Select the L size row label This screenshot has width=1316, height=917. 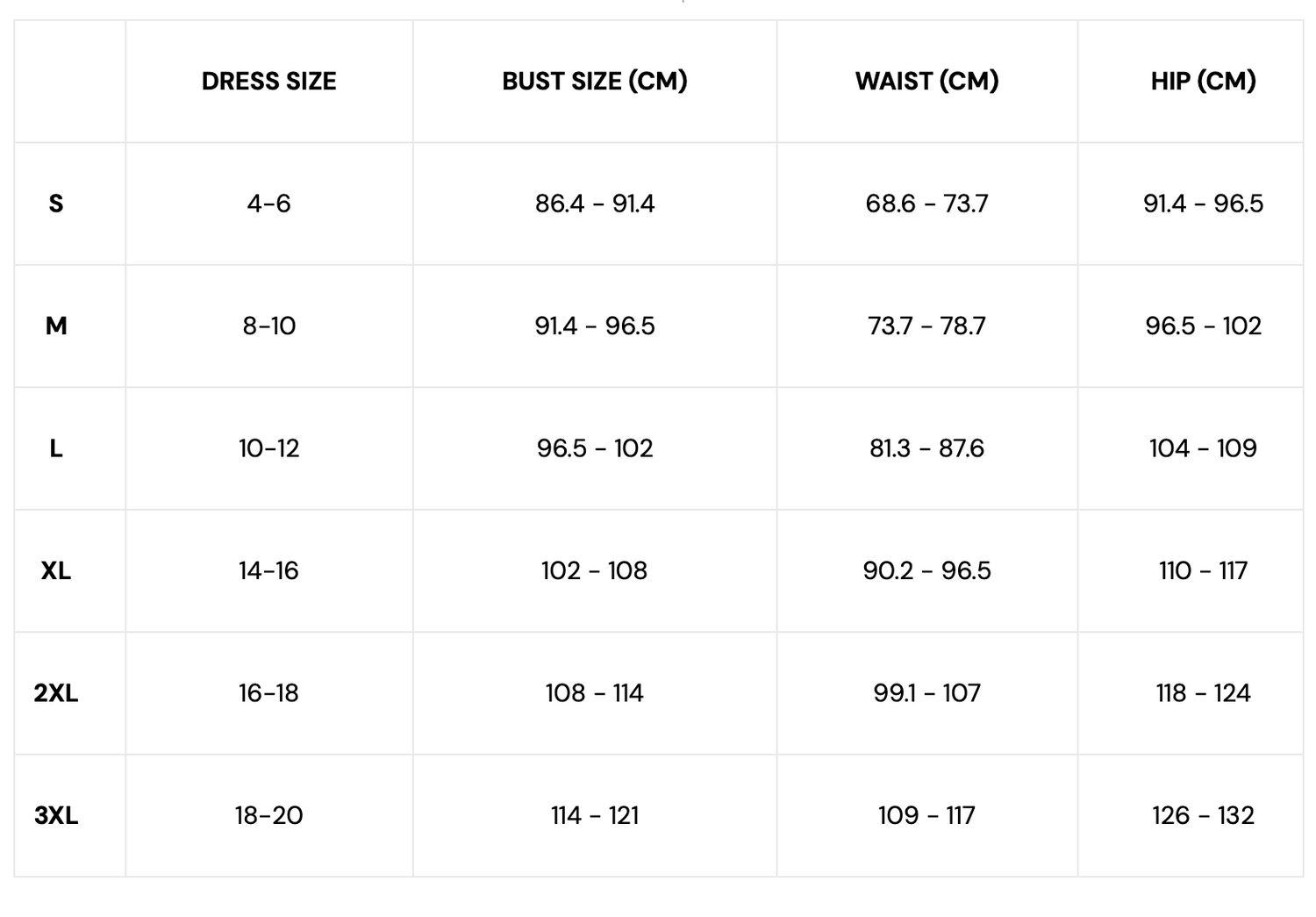(56, 448)
